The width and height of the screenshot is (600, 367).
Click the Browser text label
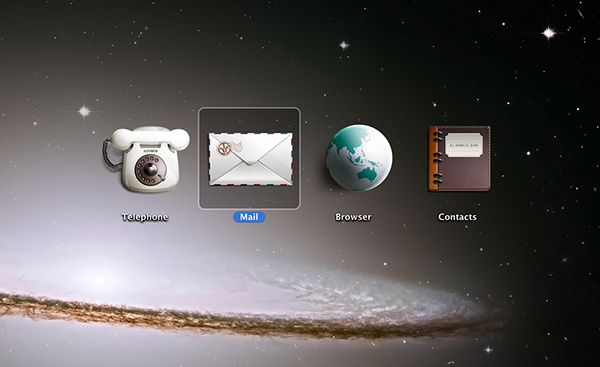click(353, 217)
